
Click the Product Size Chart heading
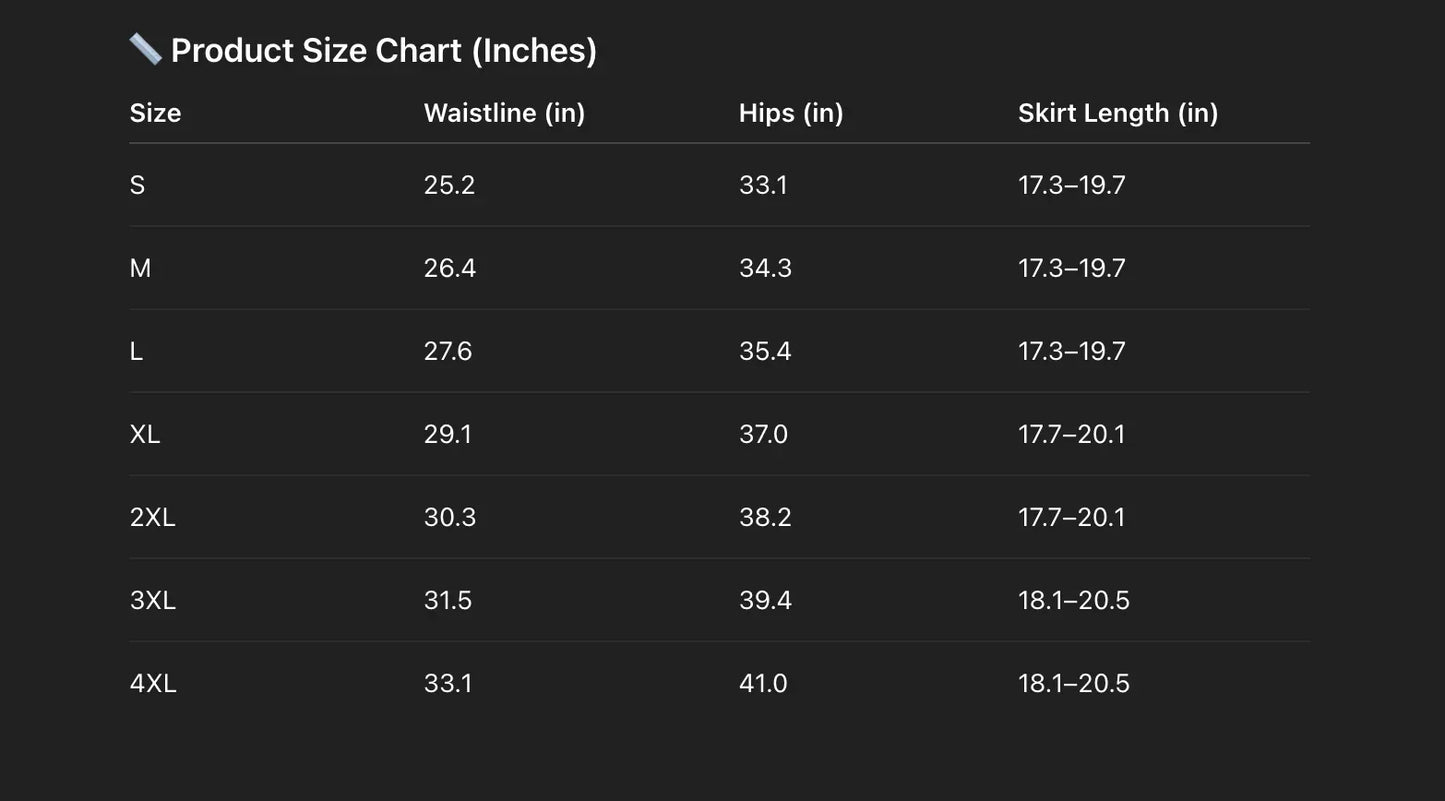click(x=383, y=50)
